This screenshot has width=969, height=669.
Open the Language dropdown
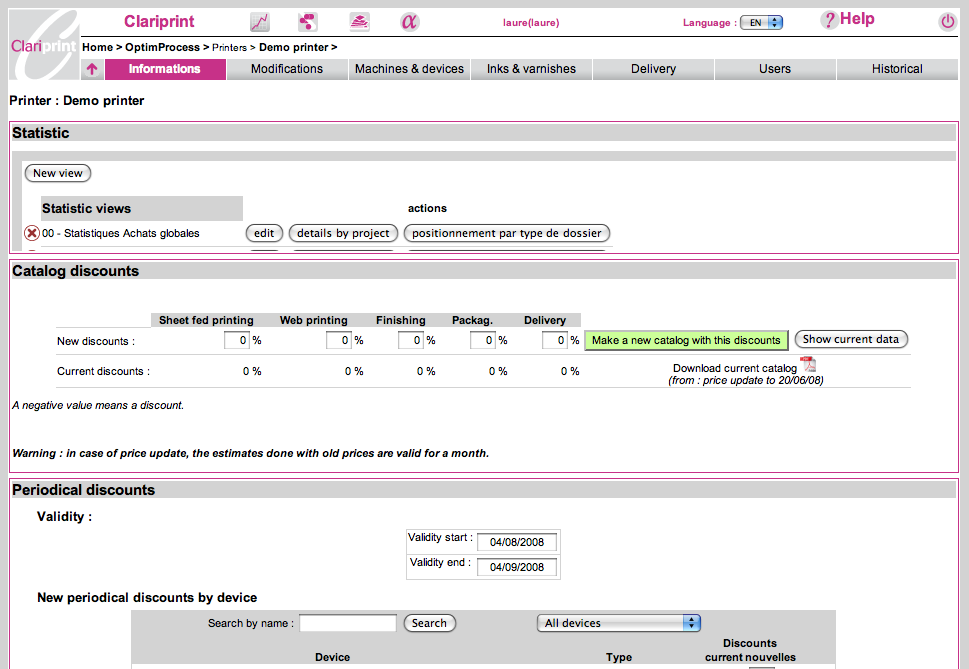[761, 22]
